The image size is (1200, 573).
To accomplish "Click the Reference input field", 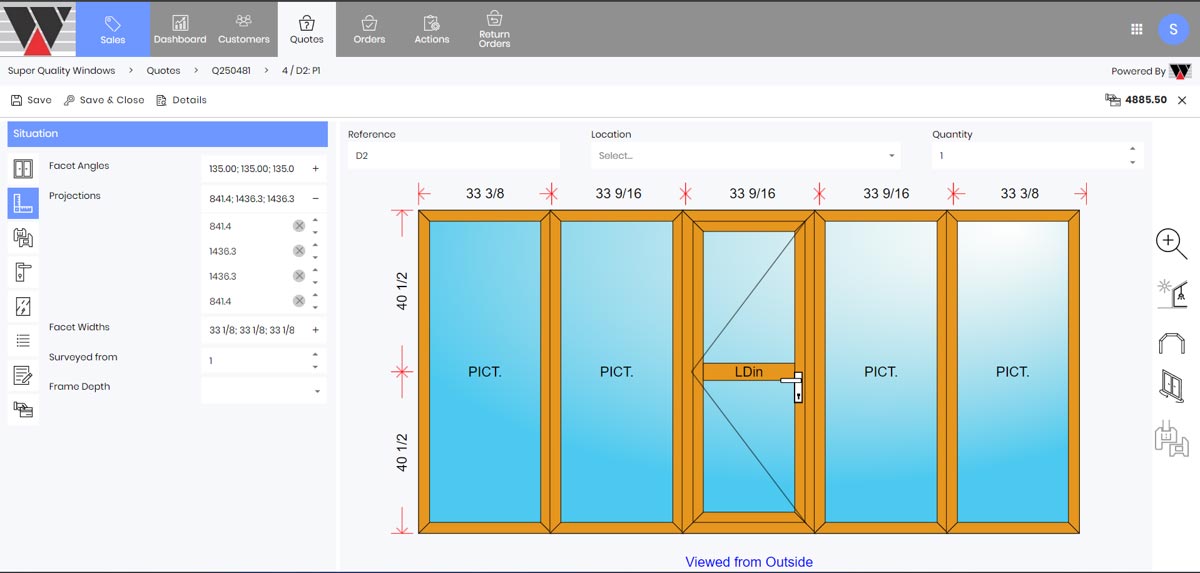I will coord(453,156).
